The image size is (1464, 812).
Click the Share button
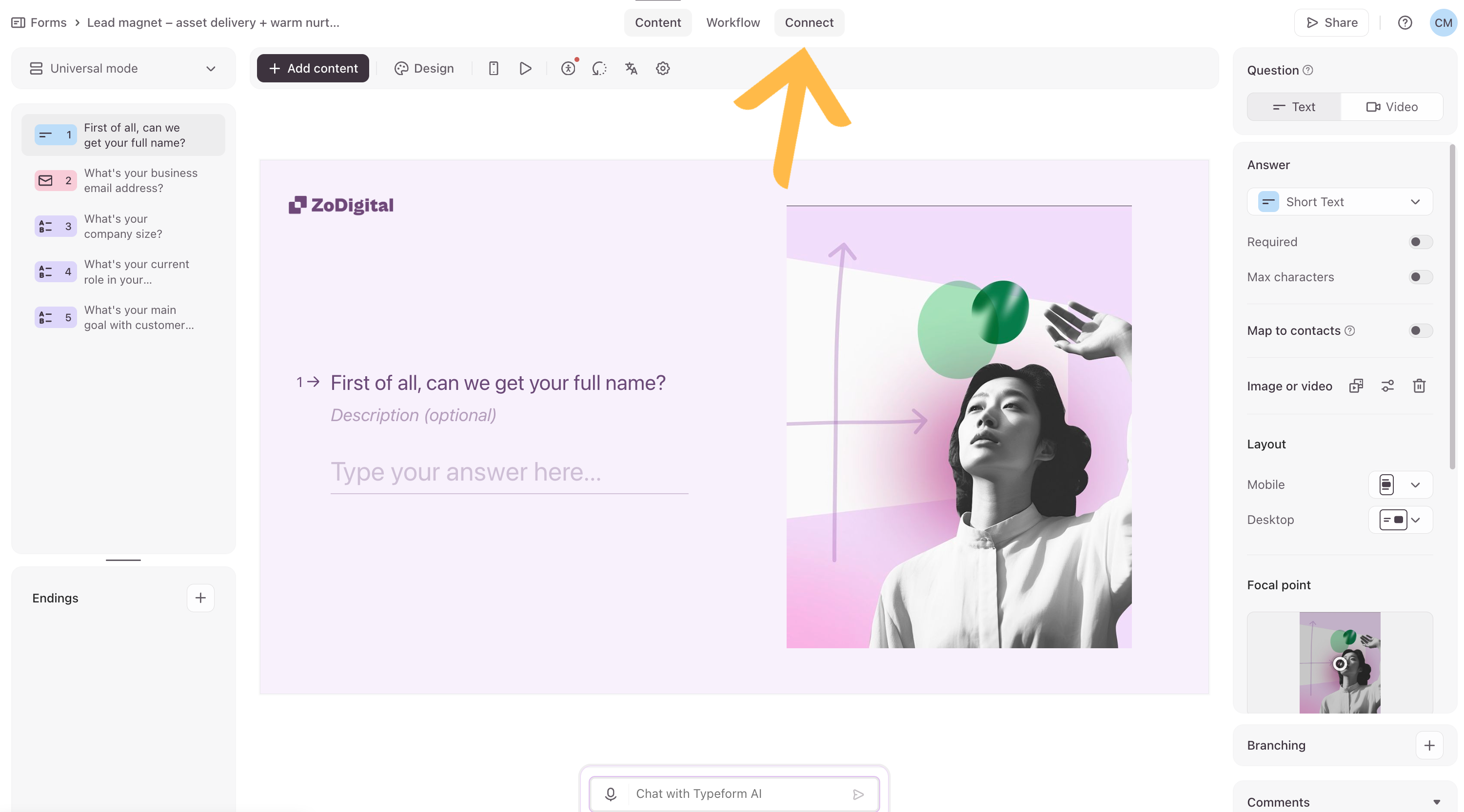click(1331, 23)
